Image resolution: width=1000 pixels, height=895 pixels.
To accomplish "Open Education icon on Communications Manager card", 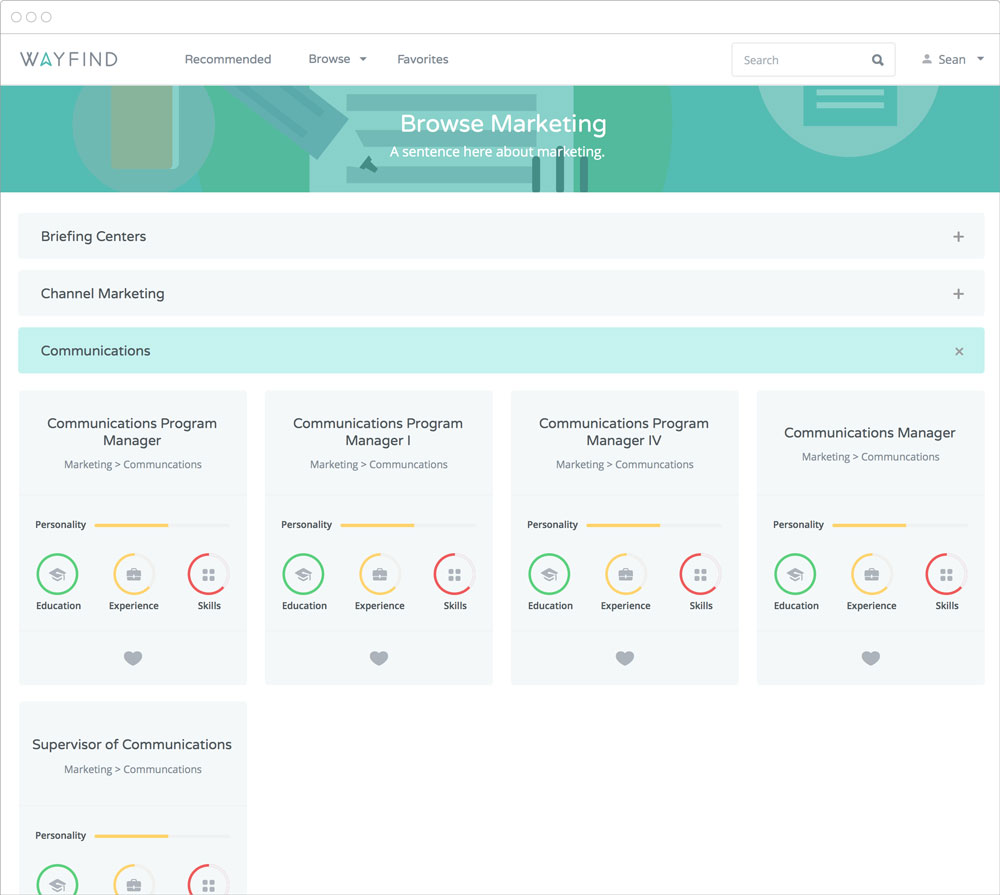I will tap(795, 574).
